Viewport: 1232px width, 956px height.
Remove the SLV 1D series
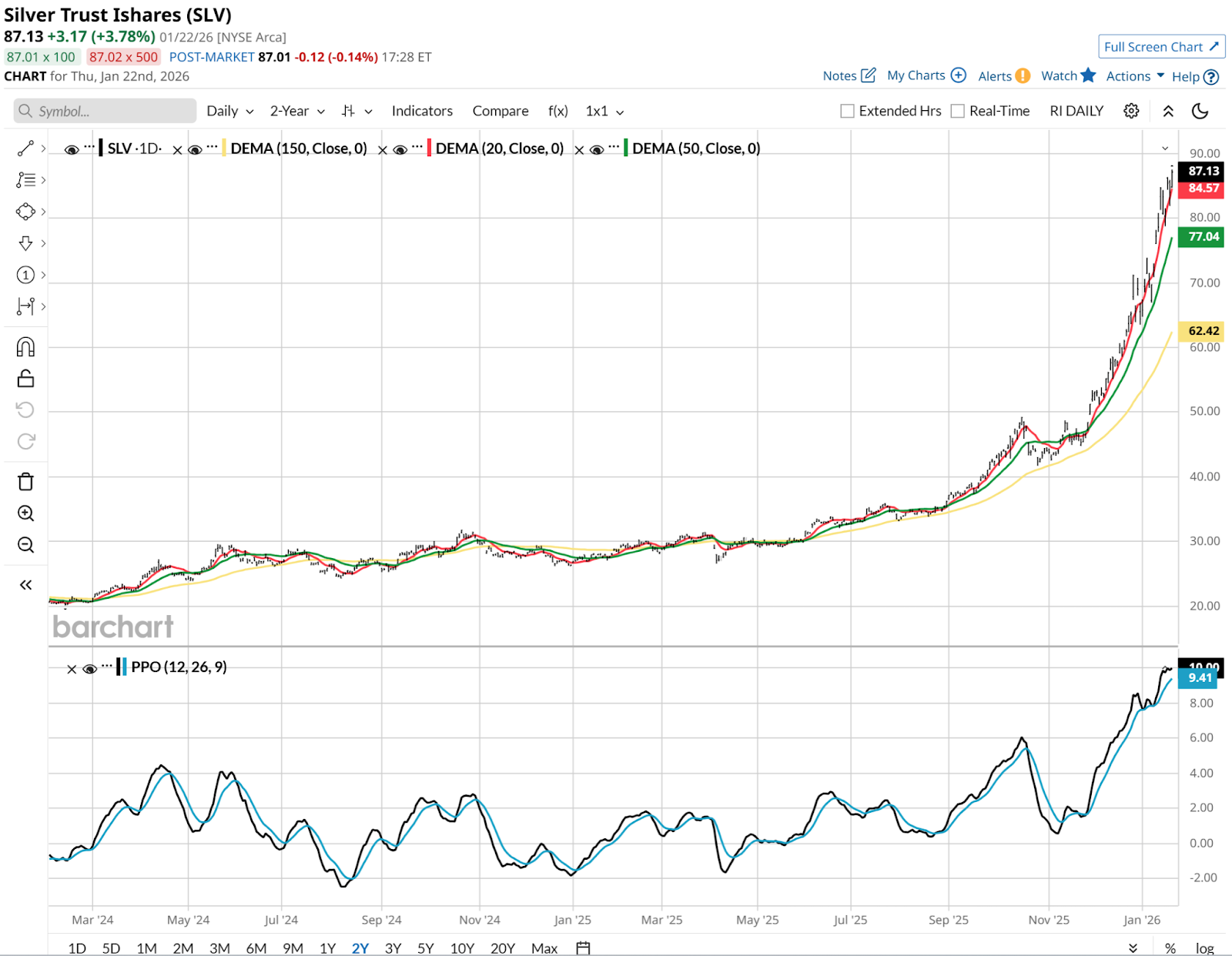177,149
